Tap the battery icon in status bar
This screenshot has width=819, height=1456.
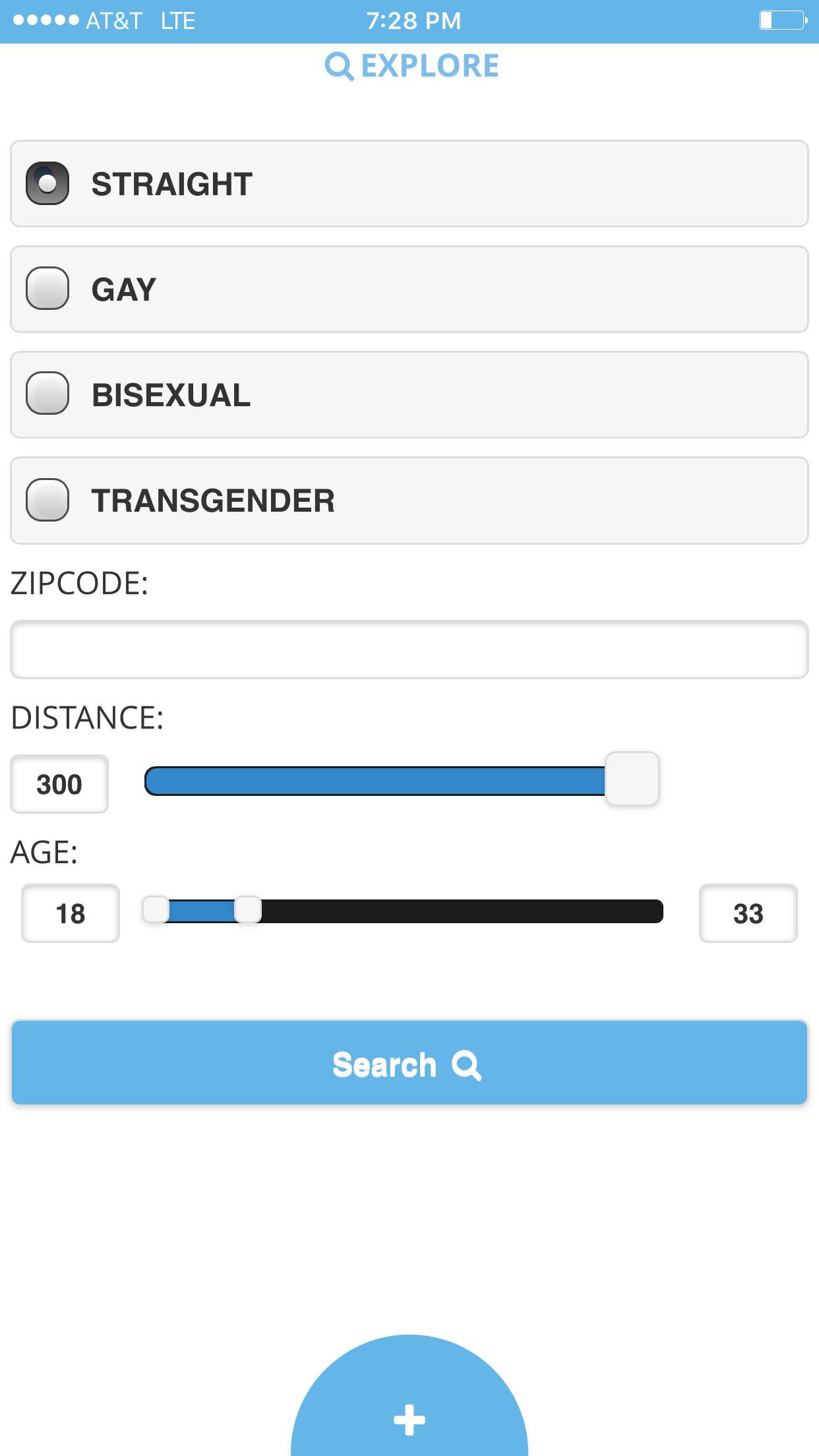[783, 20]
